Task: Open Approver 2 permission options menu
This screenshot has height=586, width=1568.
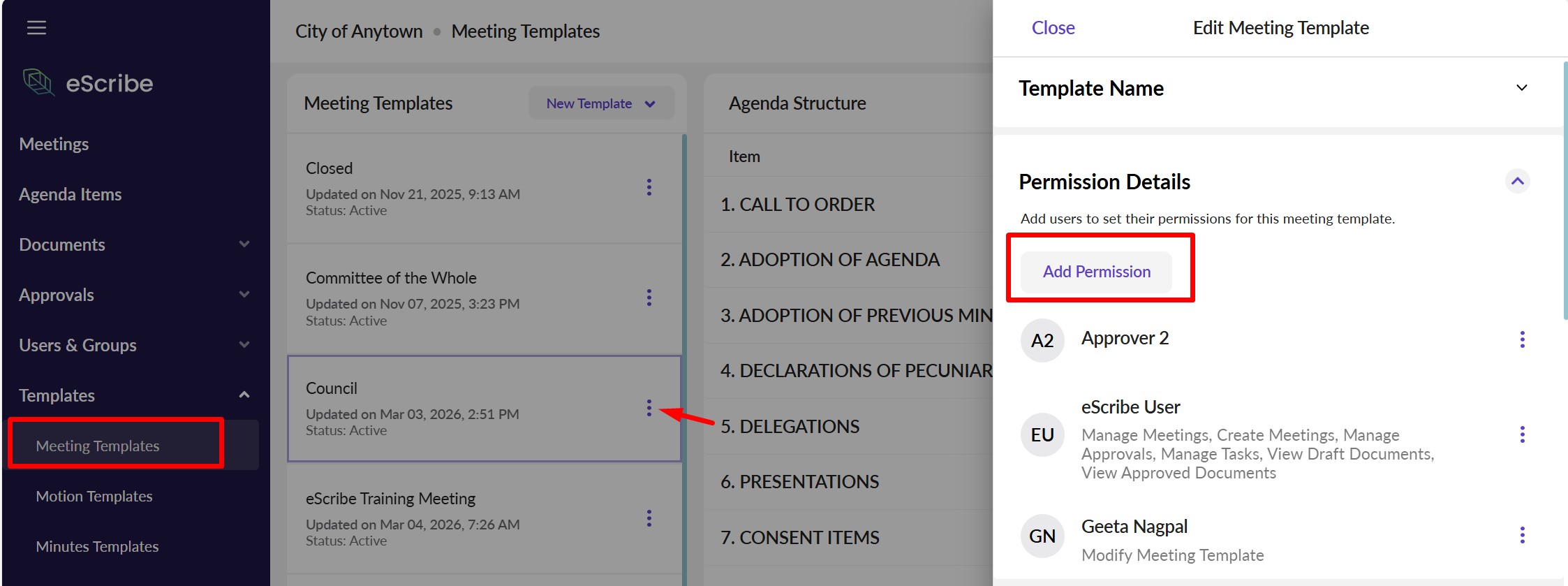Action: pyautogui.click(x=1522, y=340)
